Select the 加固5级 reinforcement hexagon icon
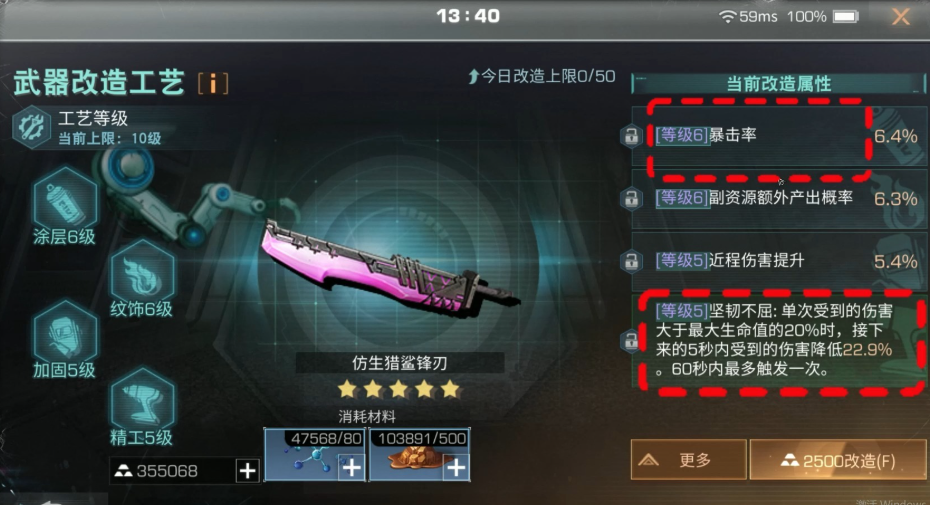The height and width of the screenshot is (505, 930). tap(65, 331)
